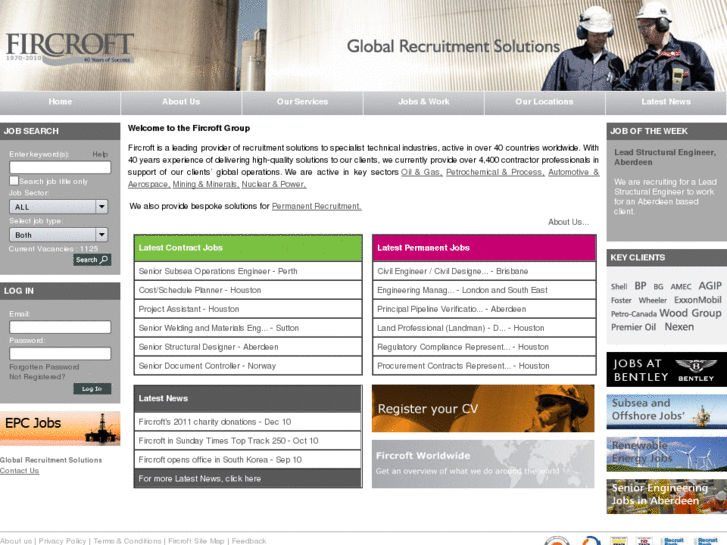
Task: Follow the Petrochemical & Process link
Action: 495,172
